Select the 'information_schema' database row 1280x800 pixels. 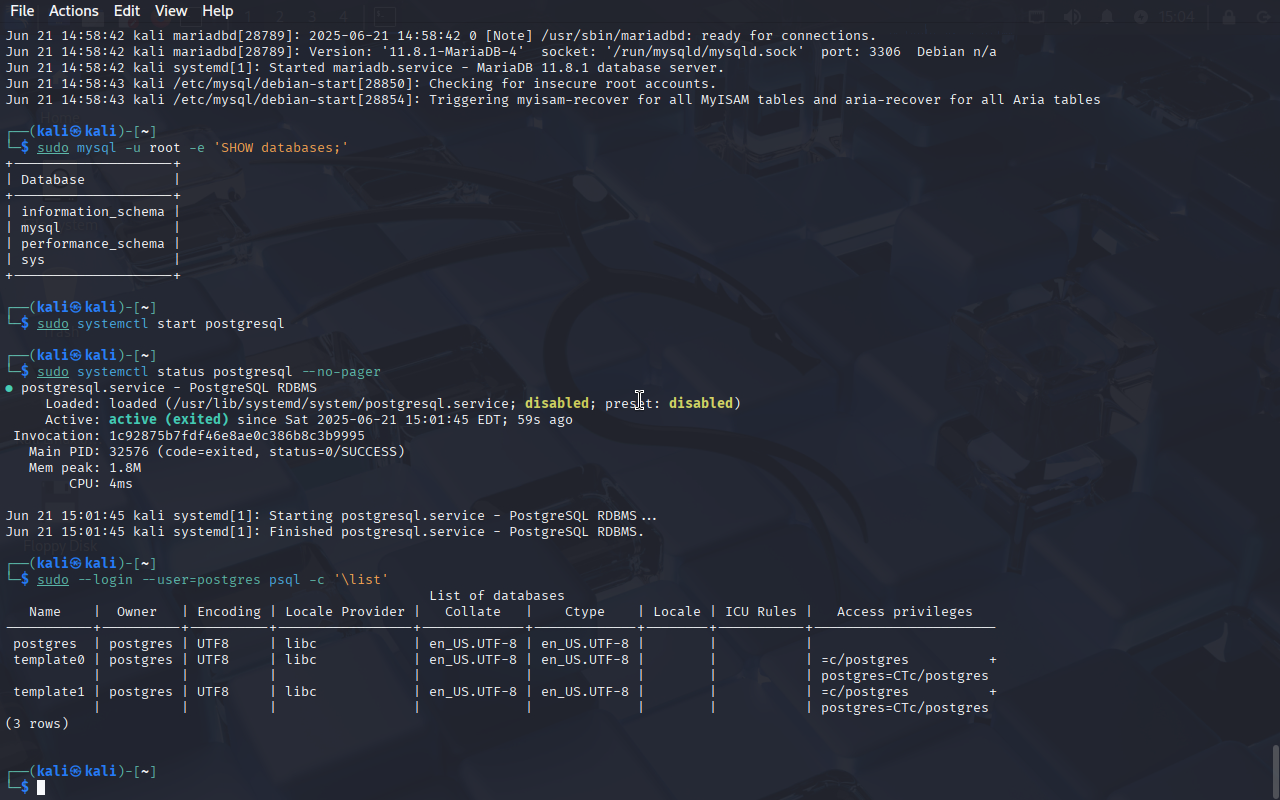click(x=93, y=212)
